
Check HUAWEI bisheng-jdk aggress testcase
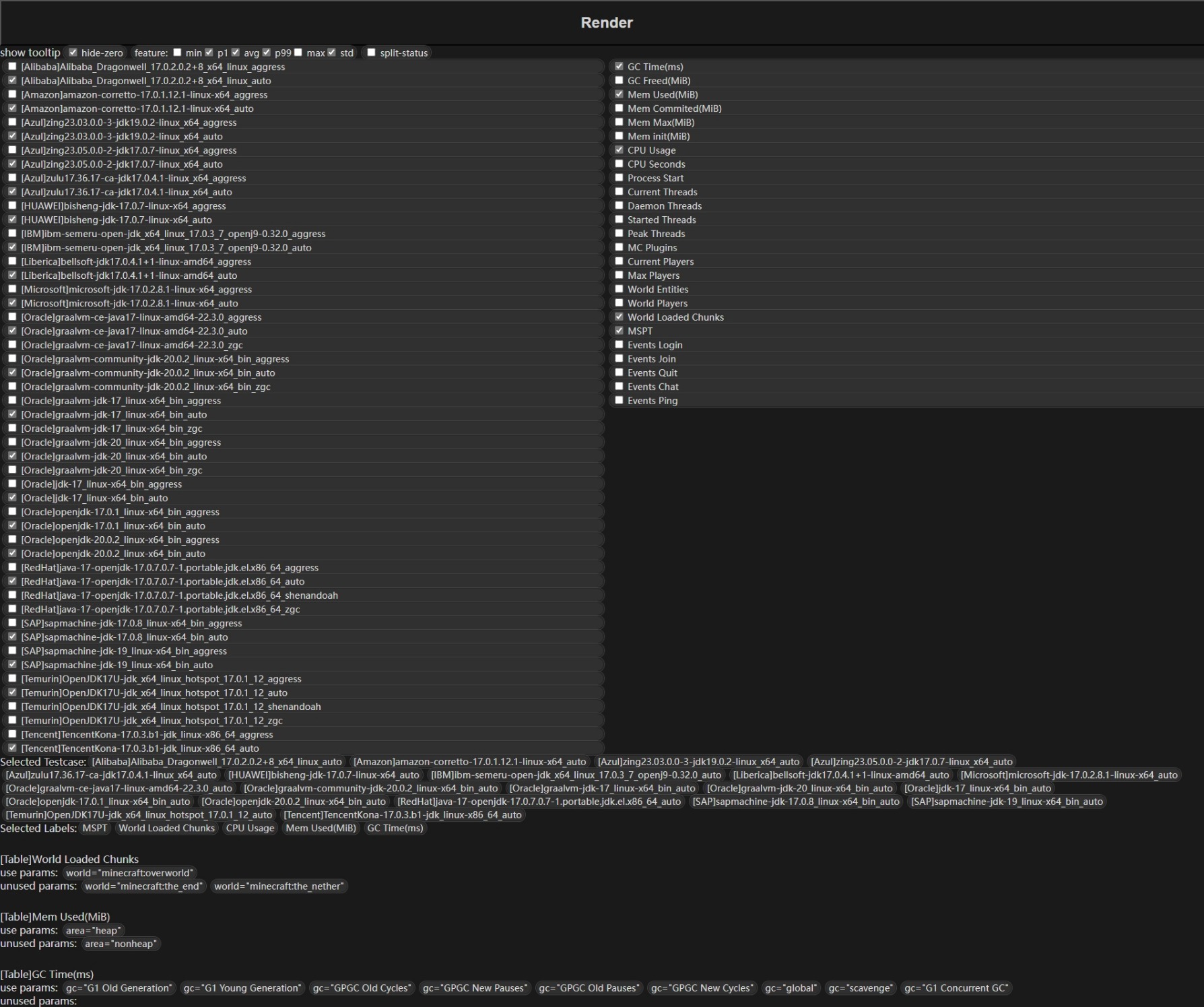[x=12, y=205]
